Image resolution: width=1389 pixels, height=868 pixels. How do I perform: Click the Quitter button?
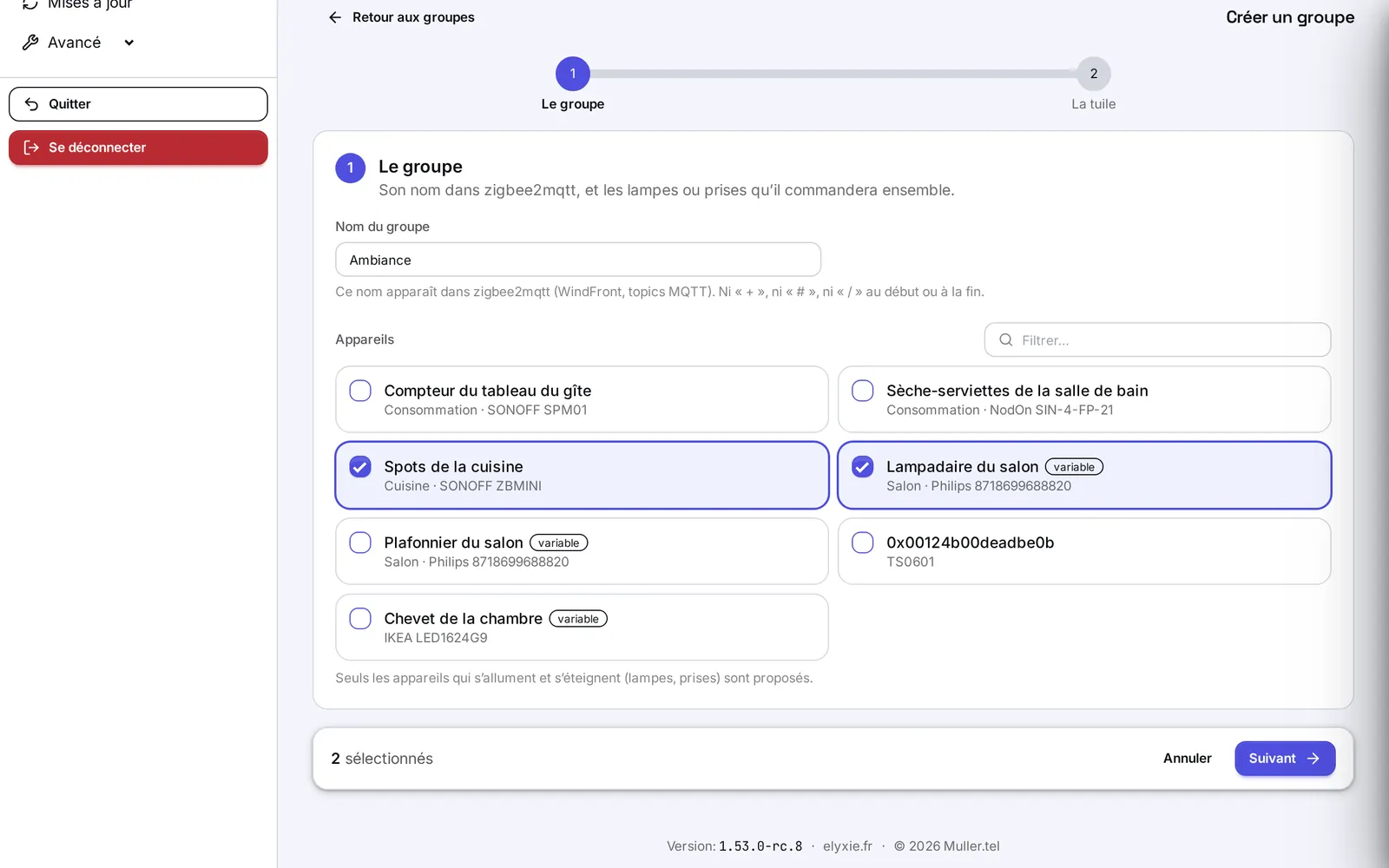[x=138, y=104]
